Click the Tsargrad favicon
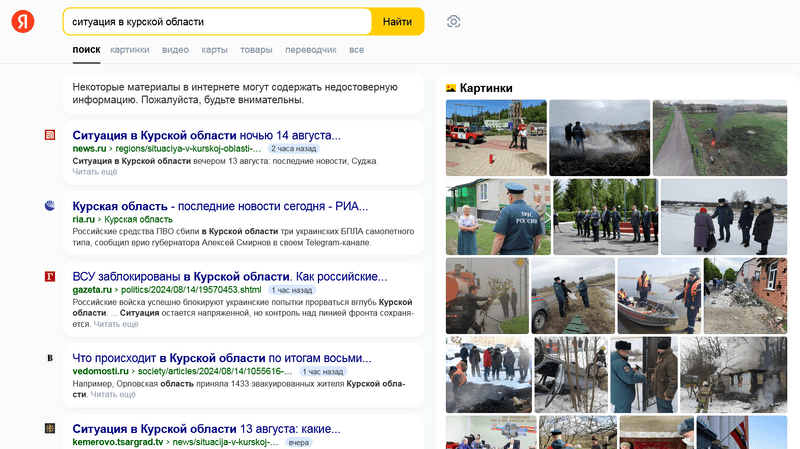The image size is (800, 449). click(50, 428)
